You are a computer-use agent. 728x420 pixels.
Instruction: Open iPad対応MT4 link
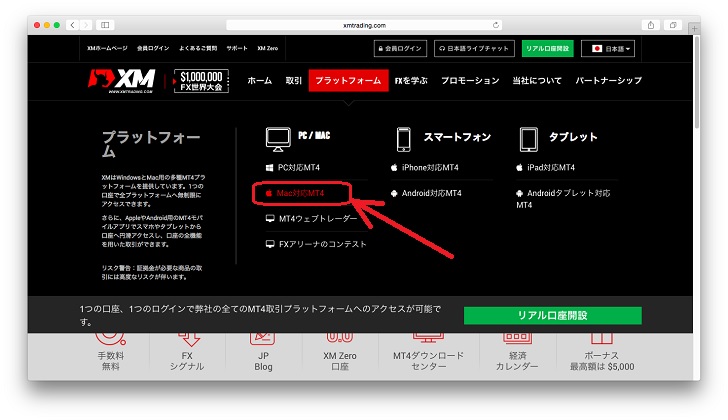coord(546,168)
